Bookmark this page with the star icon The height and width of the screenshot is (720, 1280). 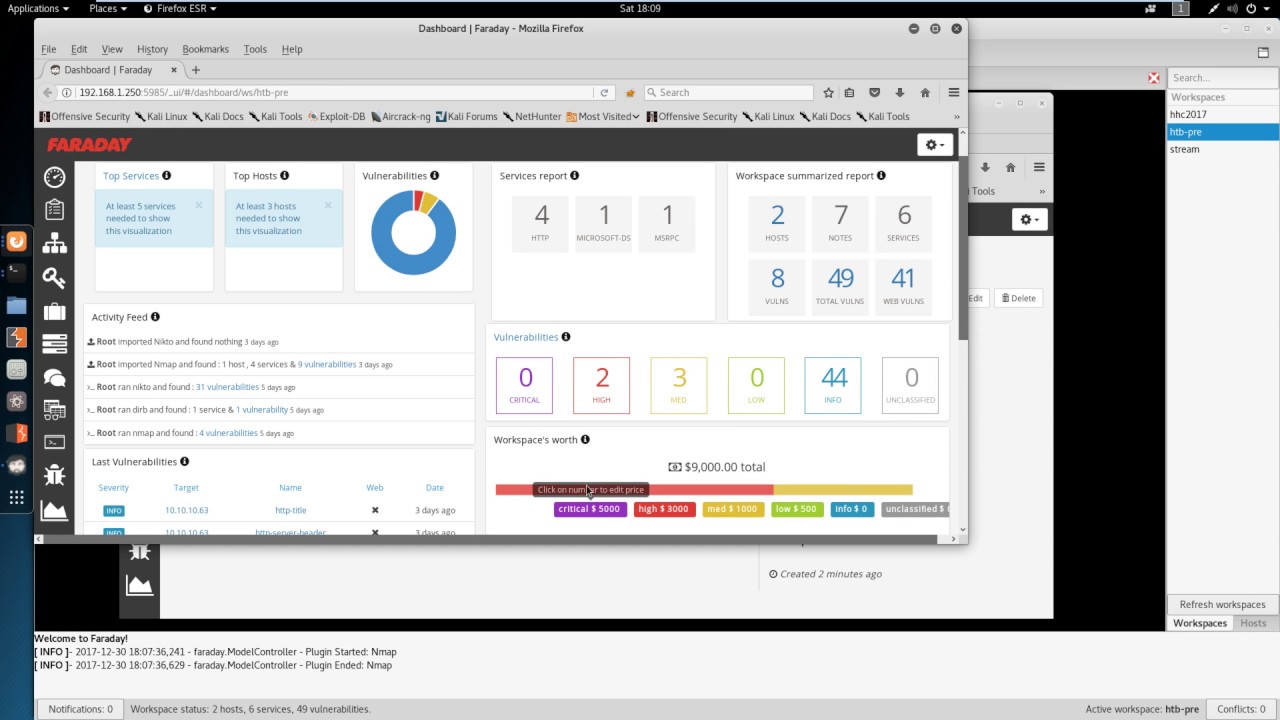828,92
